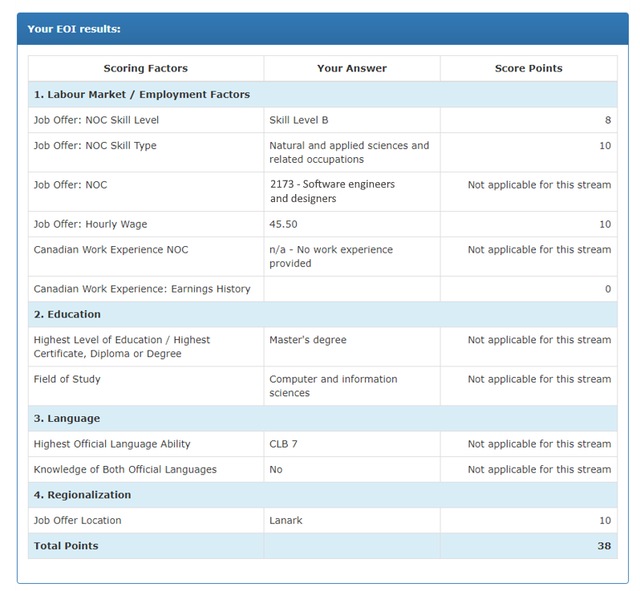The image size is (640, 591).
Task: Click 'Canadian Work Experience NOC' label
Action: pyautogui.click(x=111, y=250)
